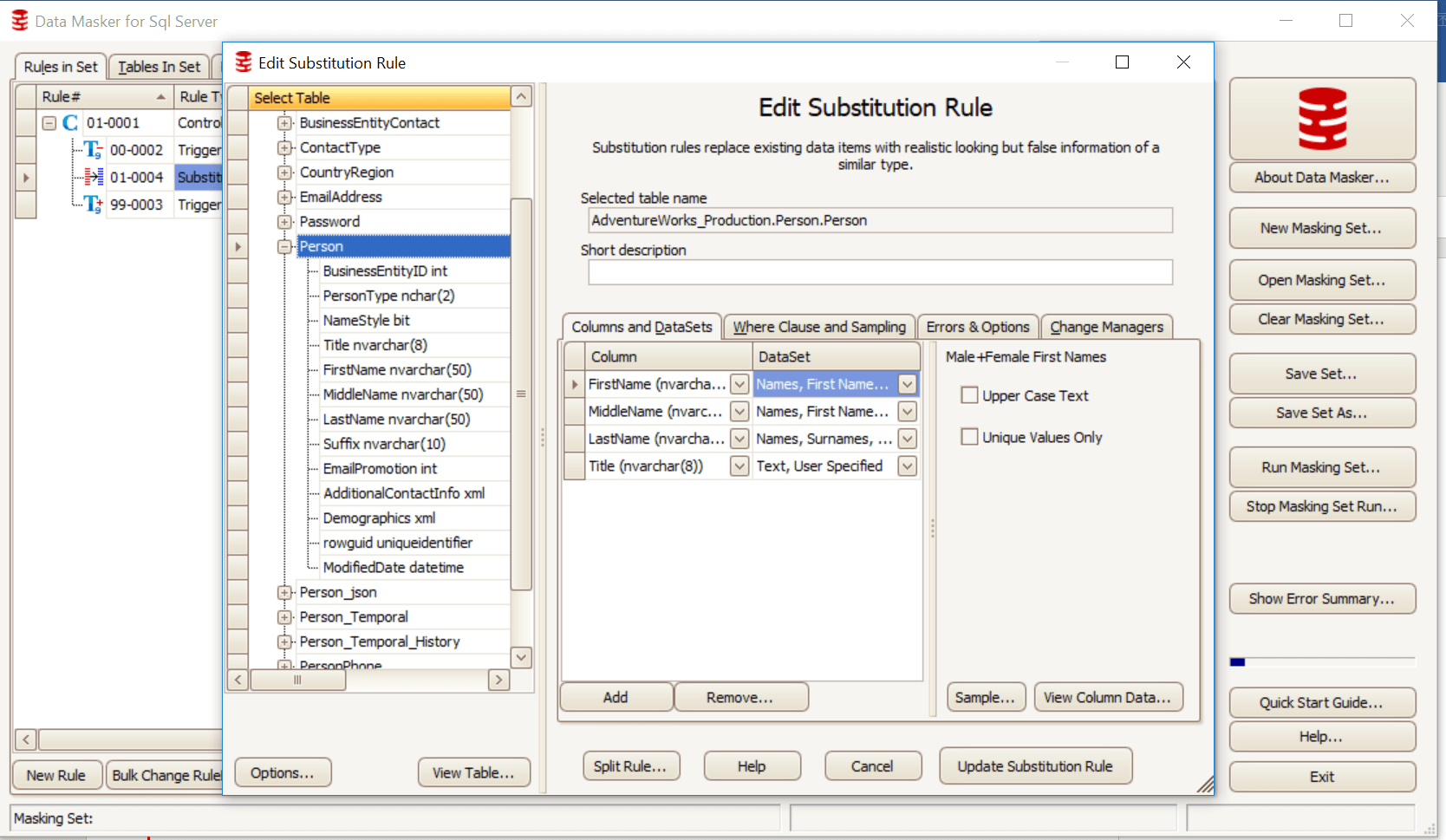Click the Rule# column header

point(104,96)
